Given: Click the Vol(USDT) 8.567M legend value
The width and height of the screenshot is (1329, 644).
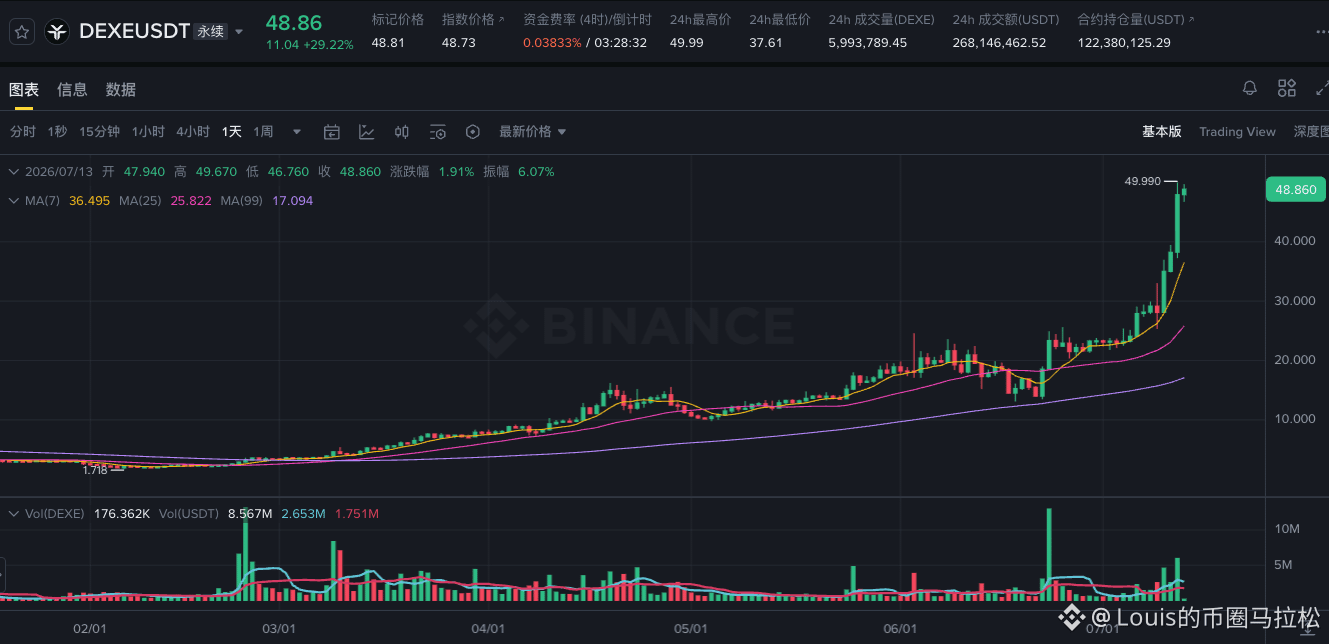Looking at the screenshot, I should tap(250, 514).
